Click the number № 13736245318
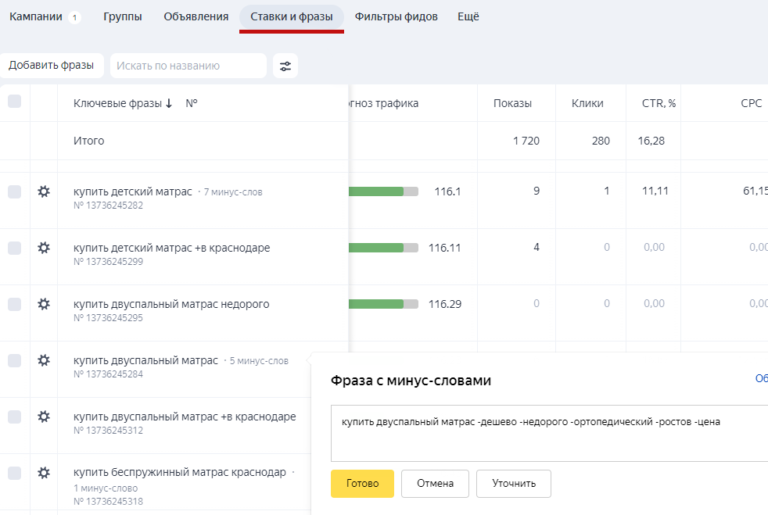The image size is (768, 515). (x=108, y=502)
